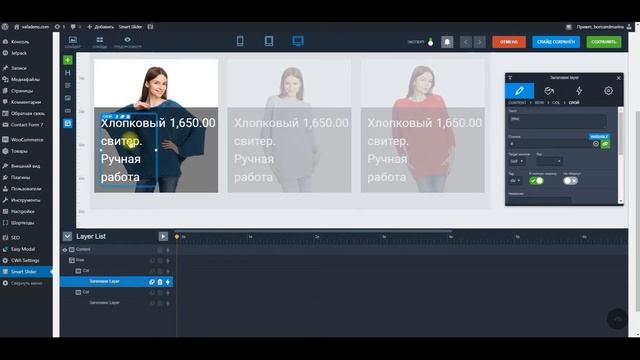The width and height of the screenshot is (640, 360).
Task: Open the Target window dropdown showing Self
Action: (x=517, y=161)
